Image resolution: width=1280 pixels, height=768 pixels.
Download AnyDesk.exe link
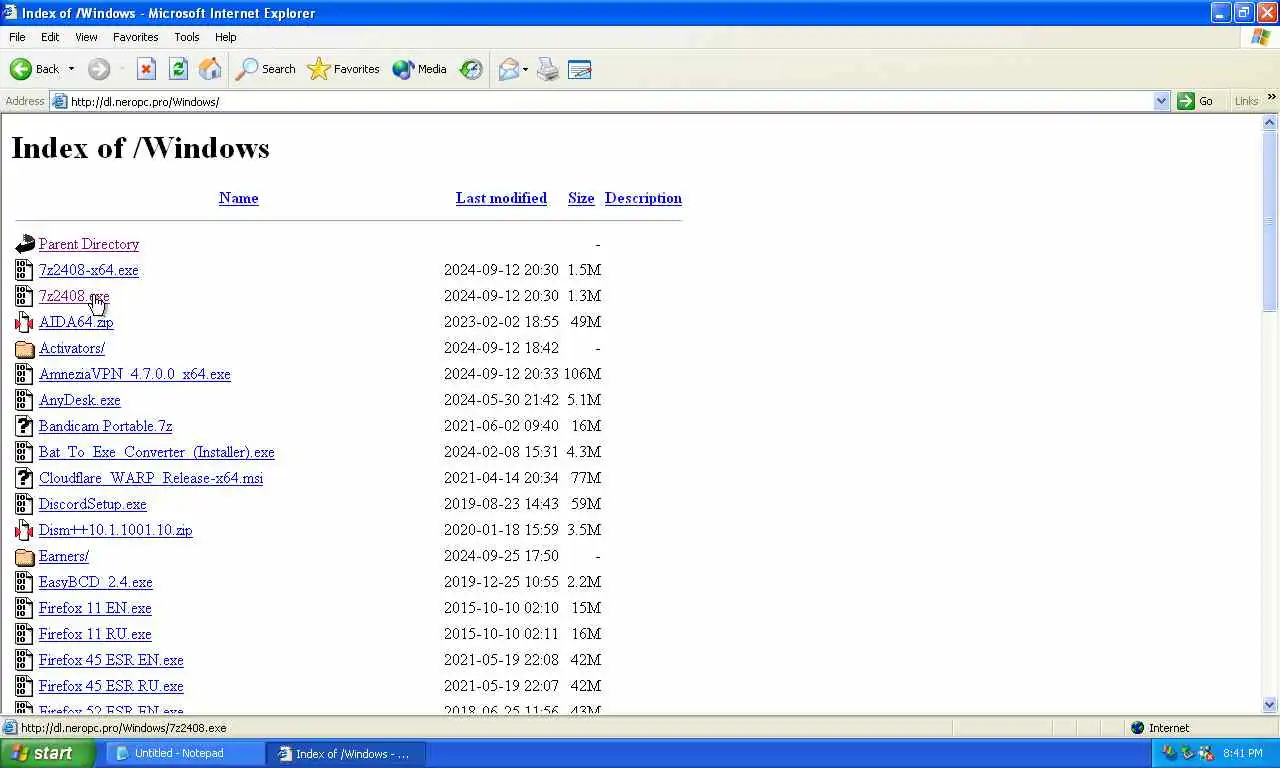click(x=80, y=400)
